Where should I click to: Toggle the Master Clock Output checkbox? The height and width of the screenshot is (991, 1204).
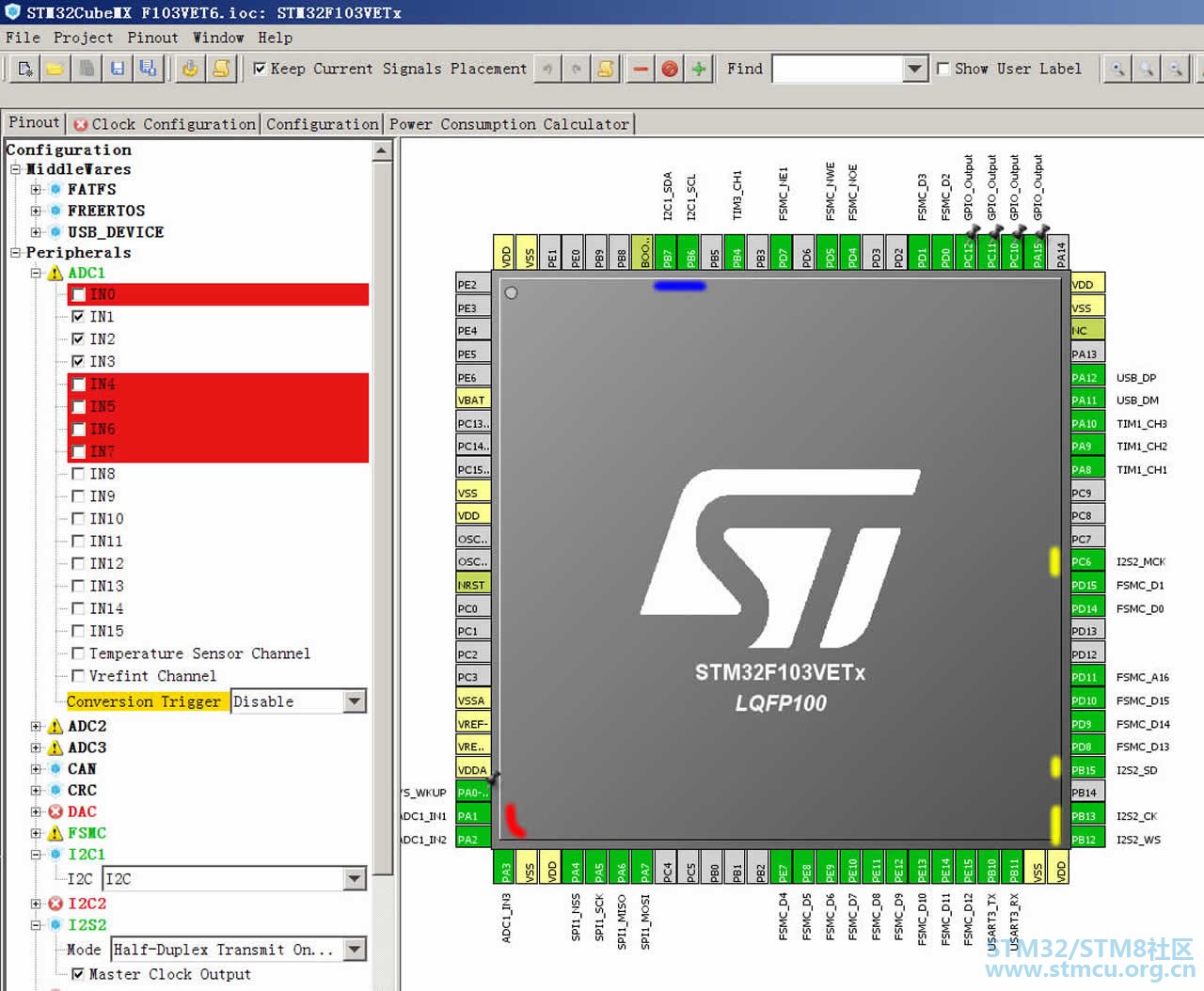click(78, 974)
